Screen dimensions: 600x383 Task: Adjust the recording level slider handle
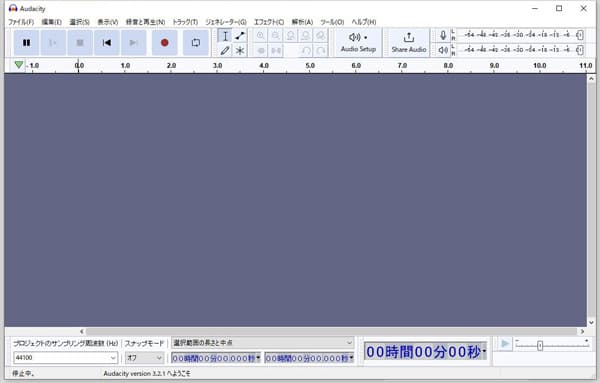click(x=580, y=35)
